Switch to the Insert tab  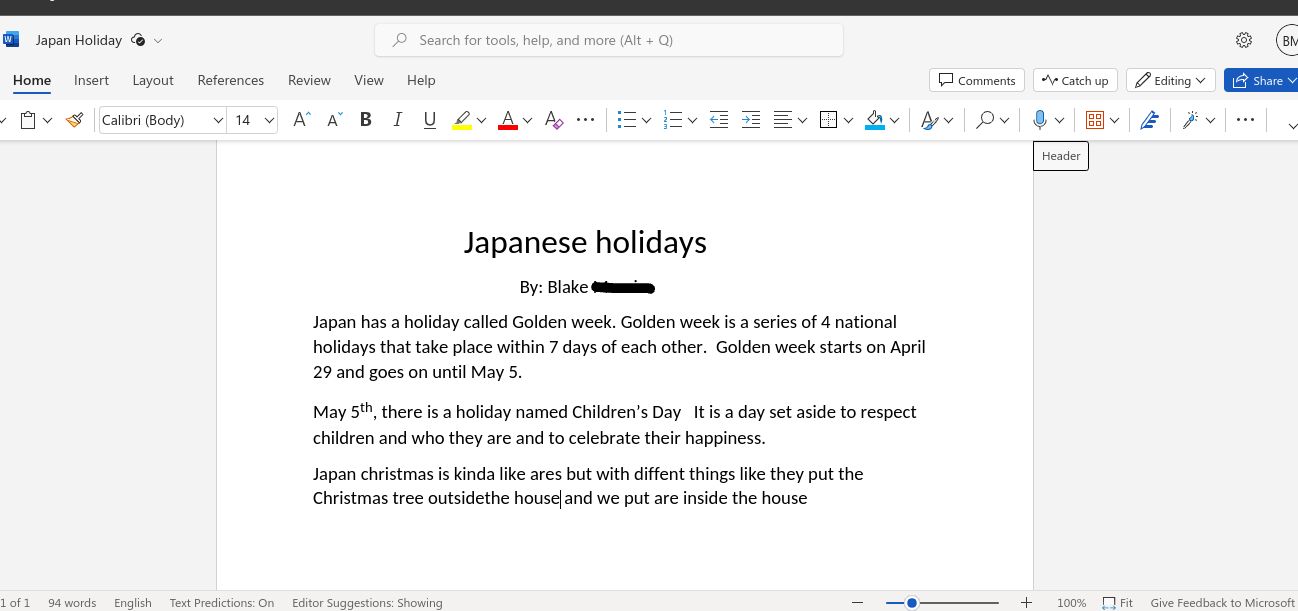click(91, 80)
